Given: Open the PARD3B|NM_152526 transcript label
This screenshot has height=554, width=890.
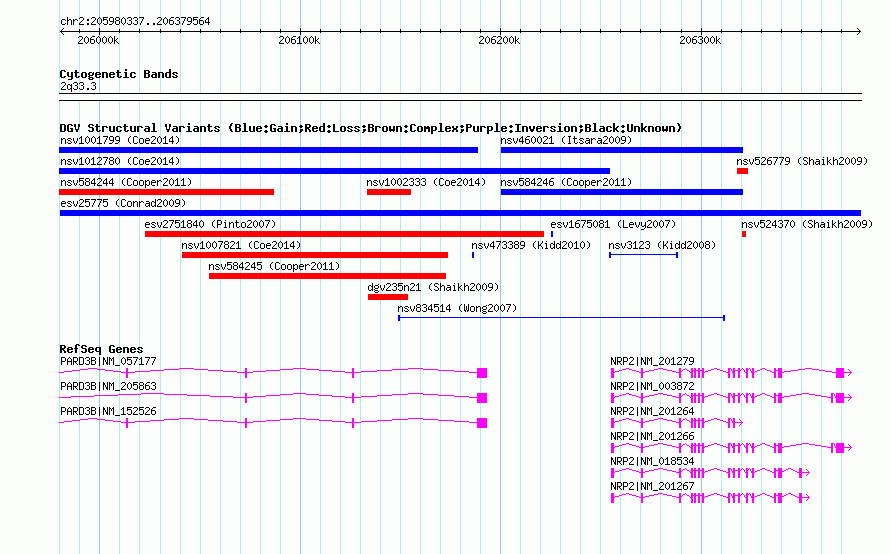Looking at the screenshot, I should [x=108, y=411].
